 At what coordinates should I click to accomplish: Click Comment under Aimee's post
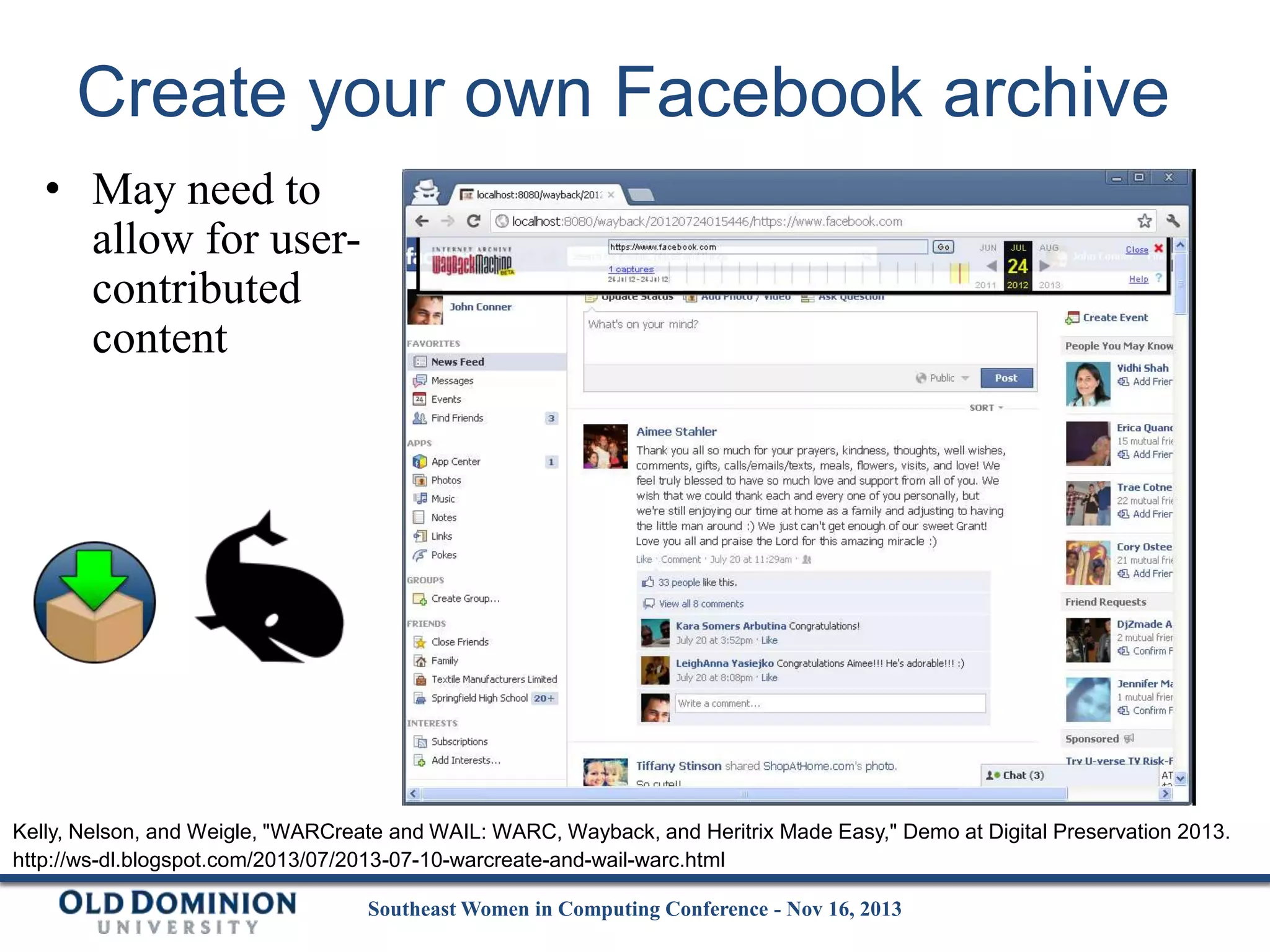pos(680,559)
